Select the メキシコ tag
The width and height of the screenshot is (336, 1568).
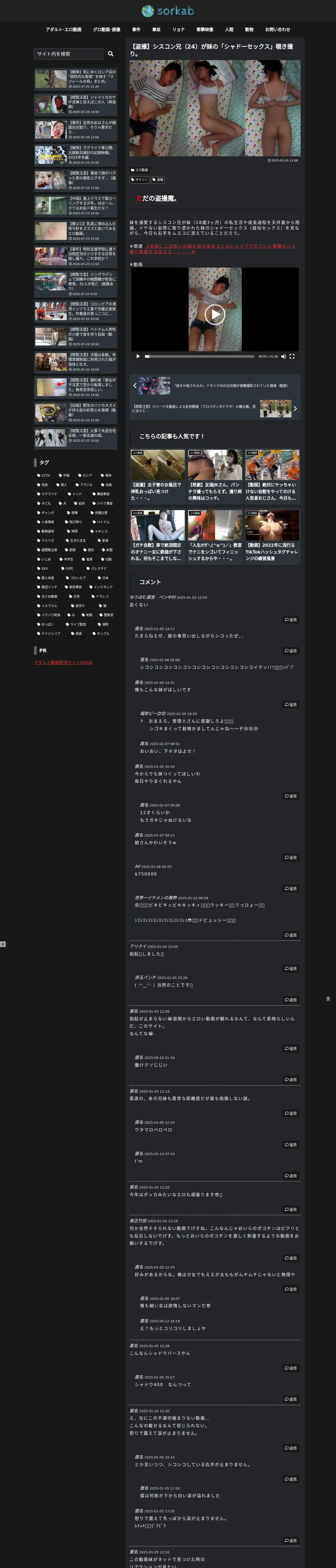pos(99,531)
